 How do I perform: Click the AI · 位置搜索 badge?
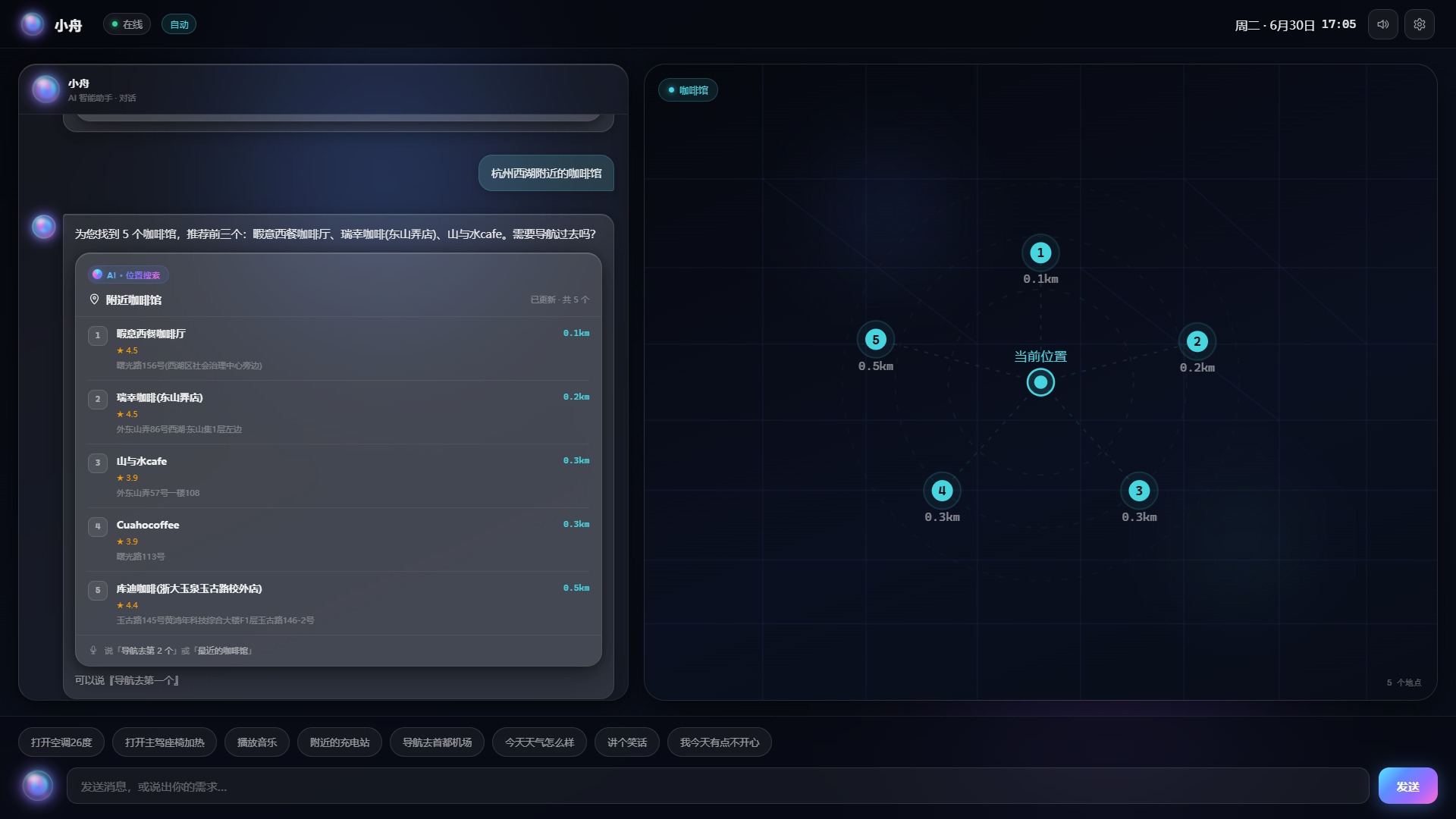click(x=127, y=275)
